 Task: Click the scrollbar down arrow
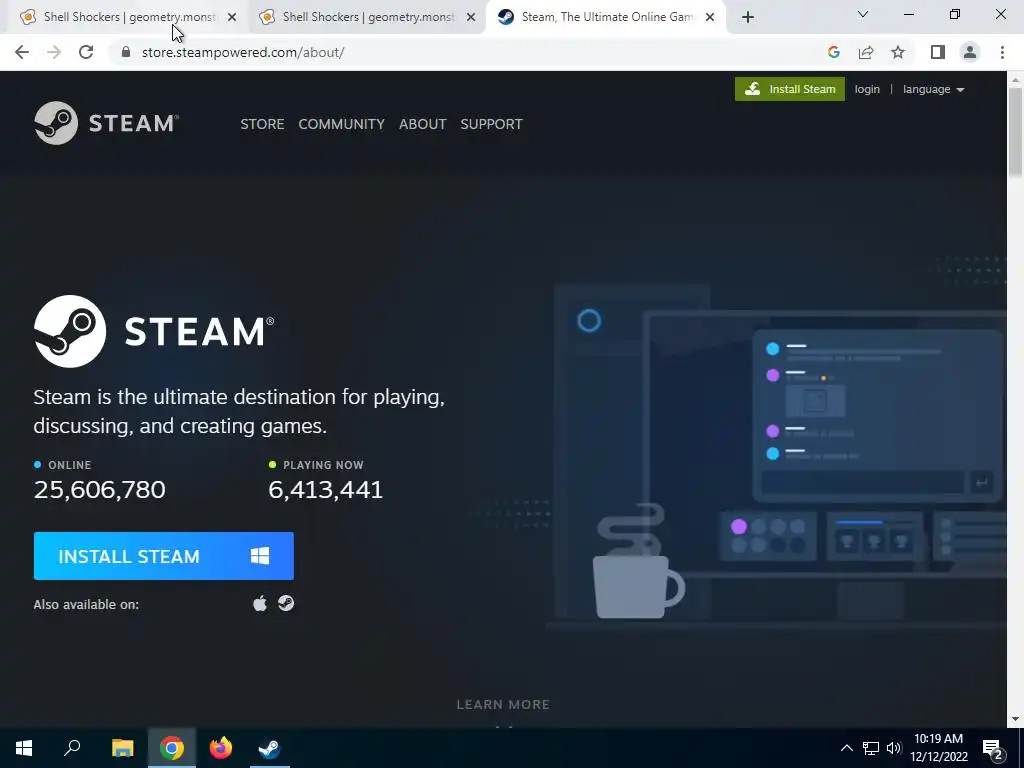coord(1015,719)
